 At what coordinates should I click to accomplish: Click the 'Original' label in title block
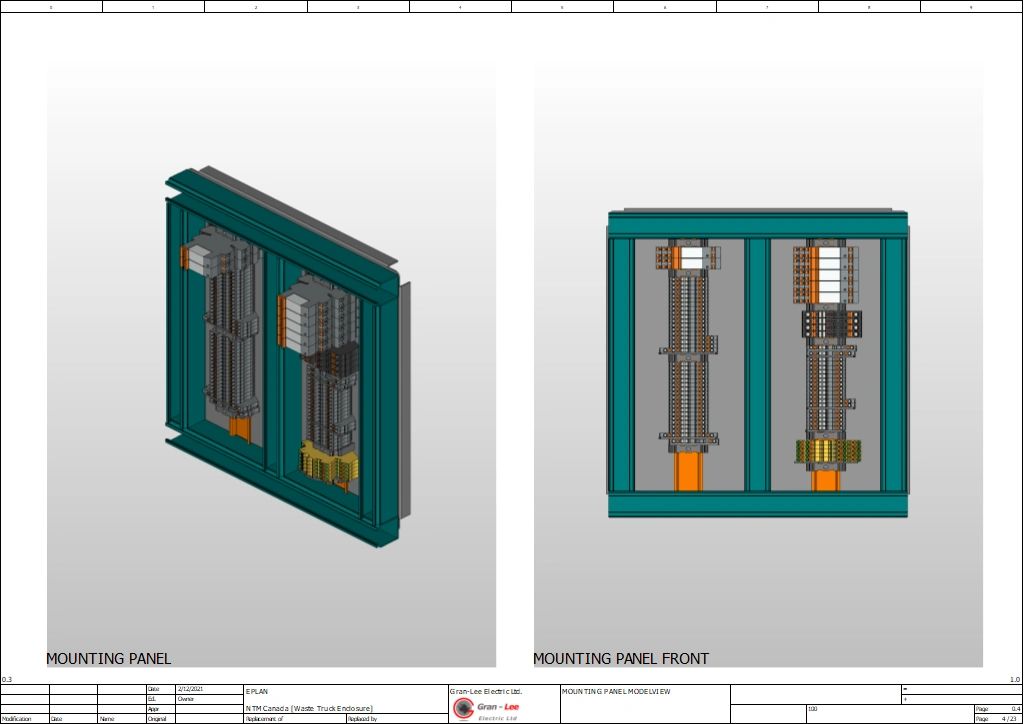[x=157, y=719]
